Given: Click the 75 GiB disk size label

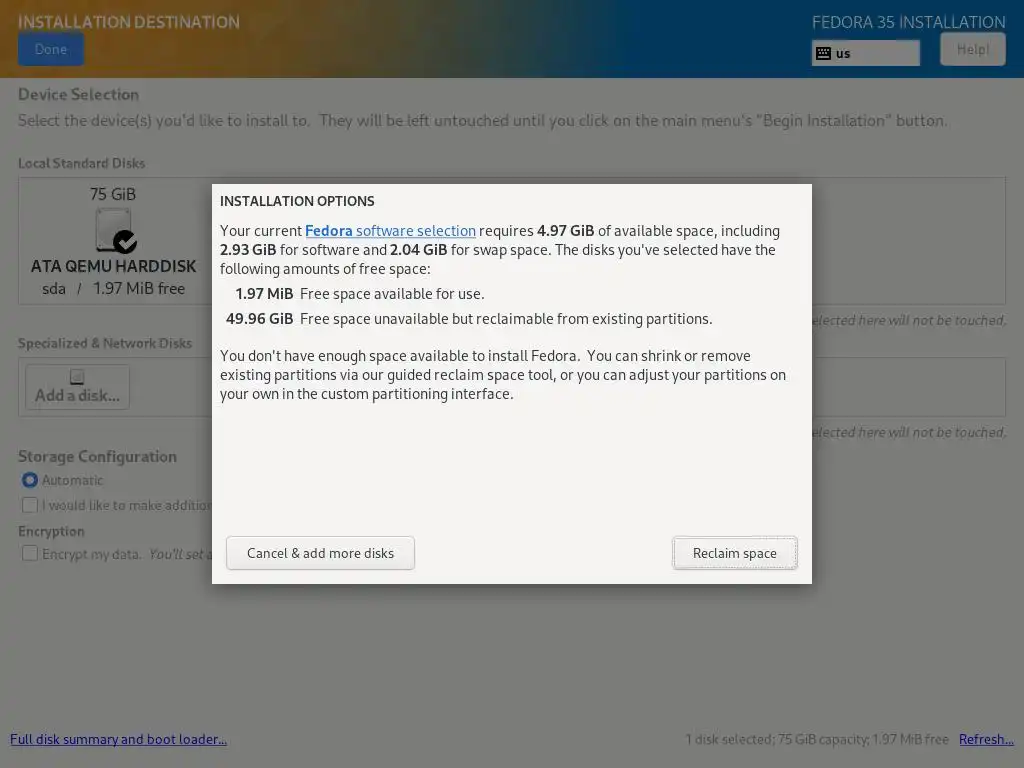Looking at the screenshot, I should (113, 194).
